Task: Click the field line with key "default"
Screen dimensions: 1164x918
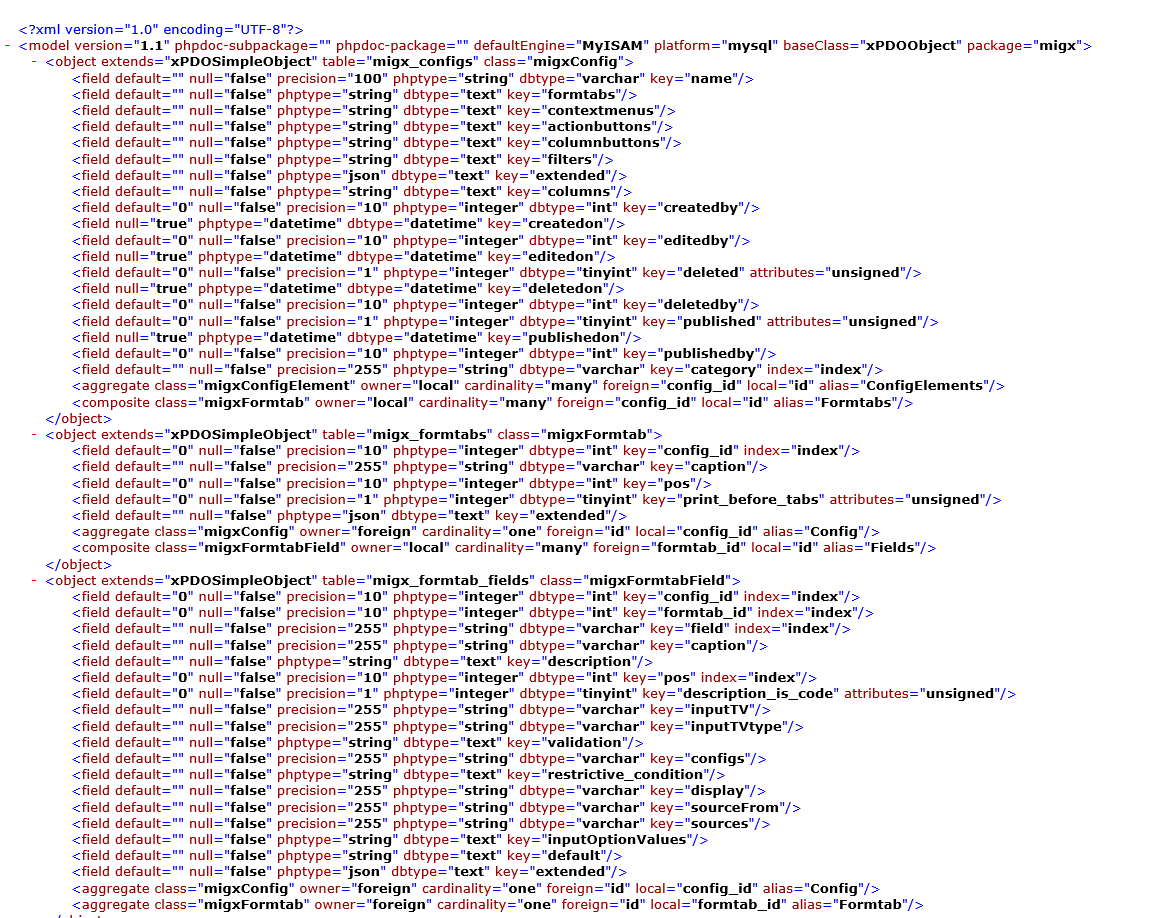Action: pos(347,856)
